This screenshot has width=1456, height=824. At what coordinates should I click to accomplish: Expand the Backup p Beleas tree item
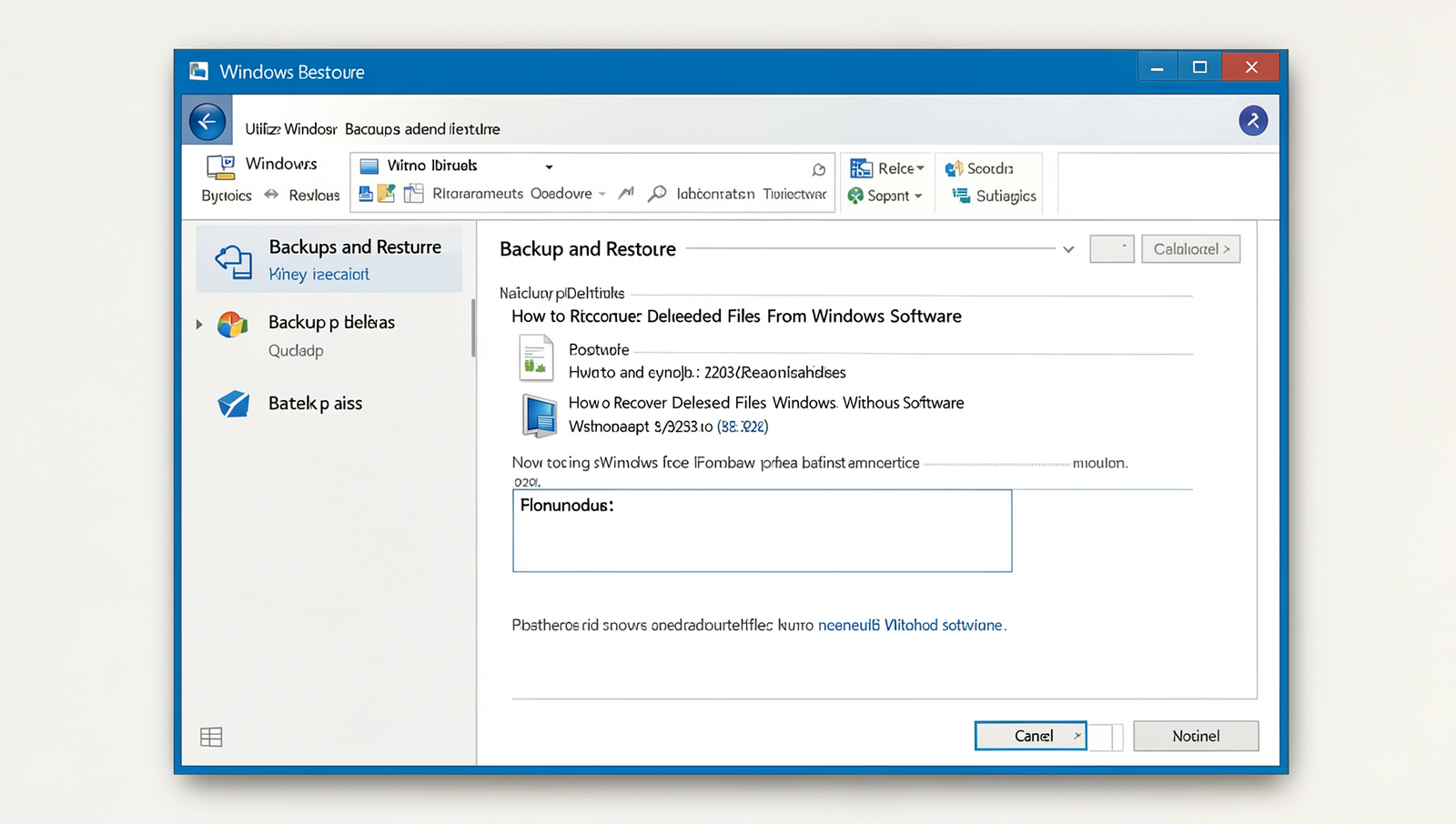tap(199, 324)
